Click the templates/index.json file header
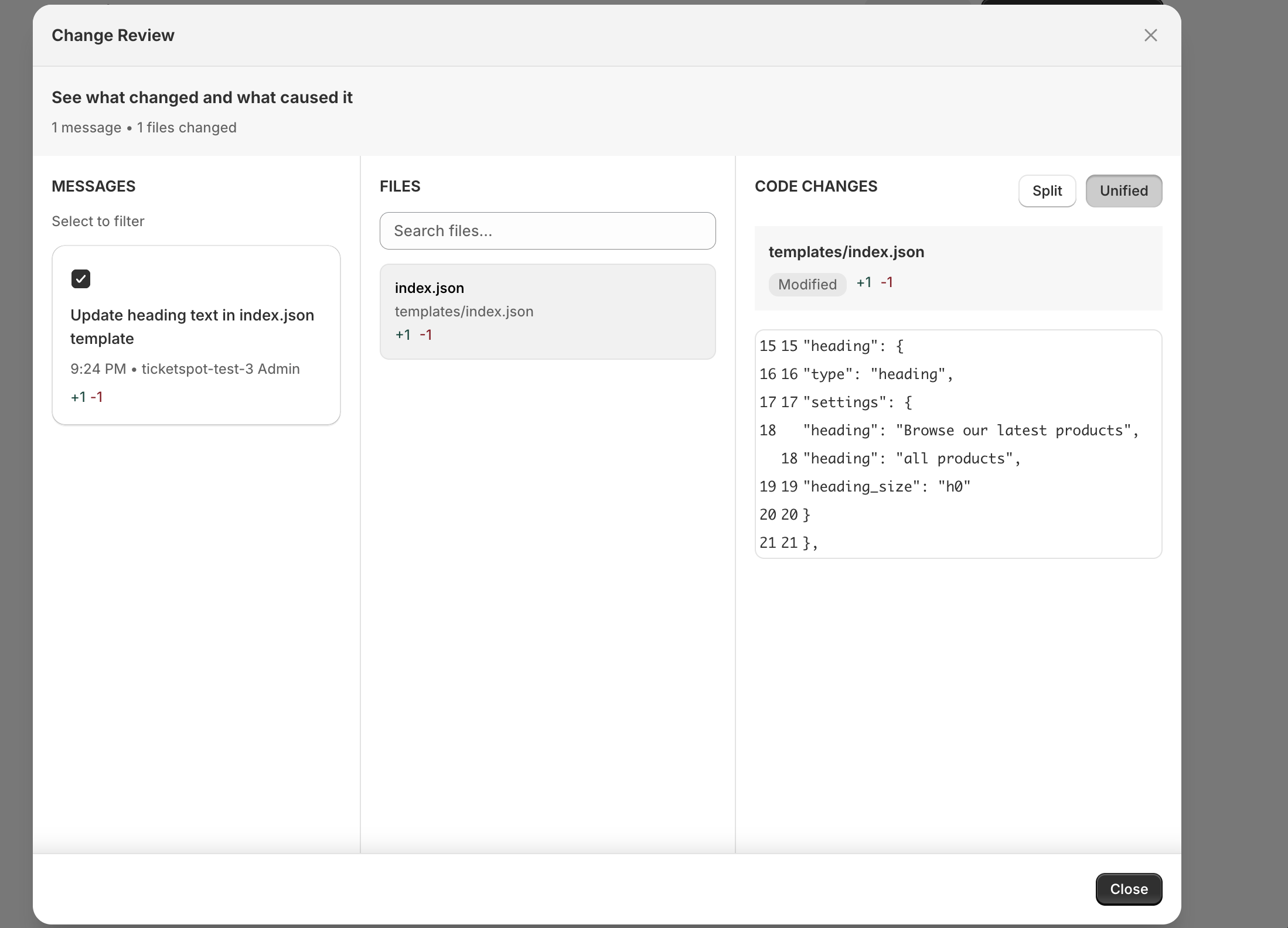 coord(846,252)
